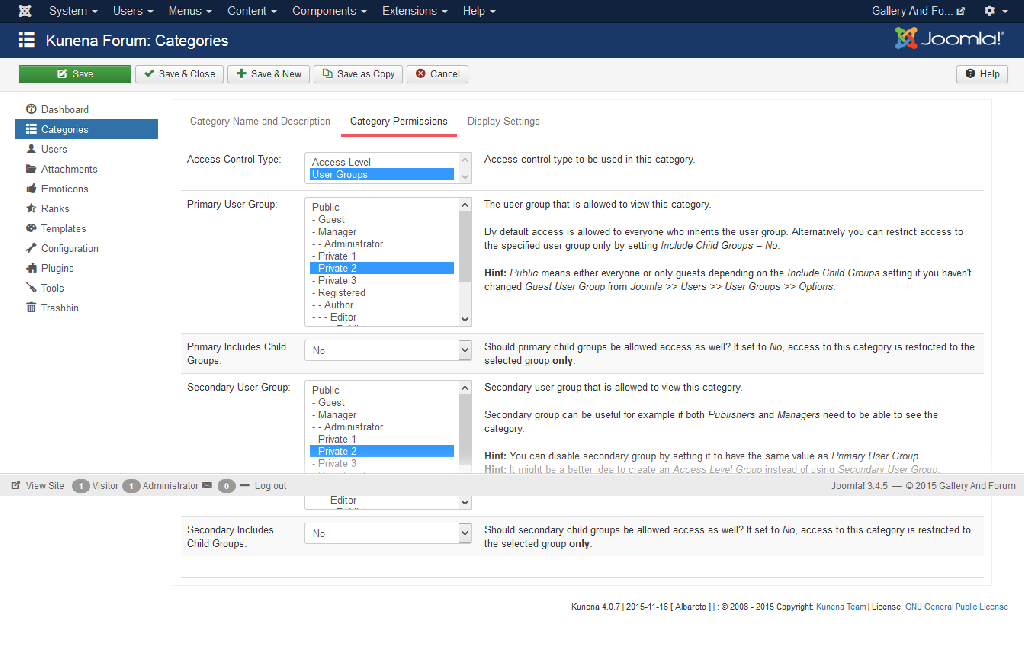Open the Components menu
The width and height of the screenshot is (1024, 652).
329,11
